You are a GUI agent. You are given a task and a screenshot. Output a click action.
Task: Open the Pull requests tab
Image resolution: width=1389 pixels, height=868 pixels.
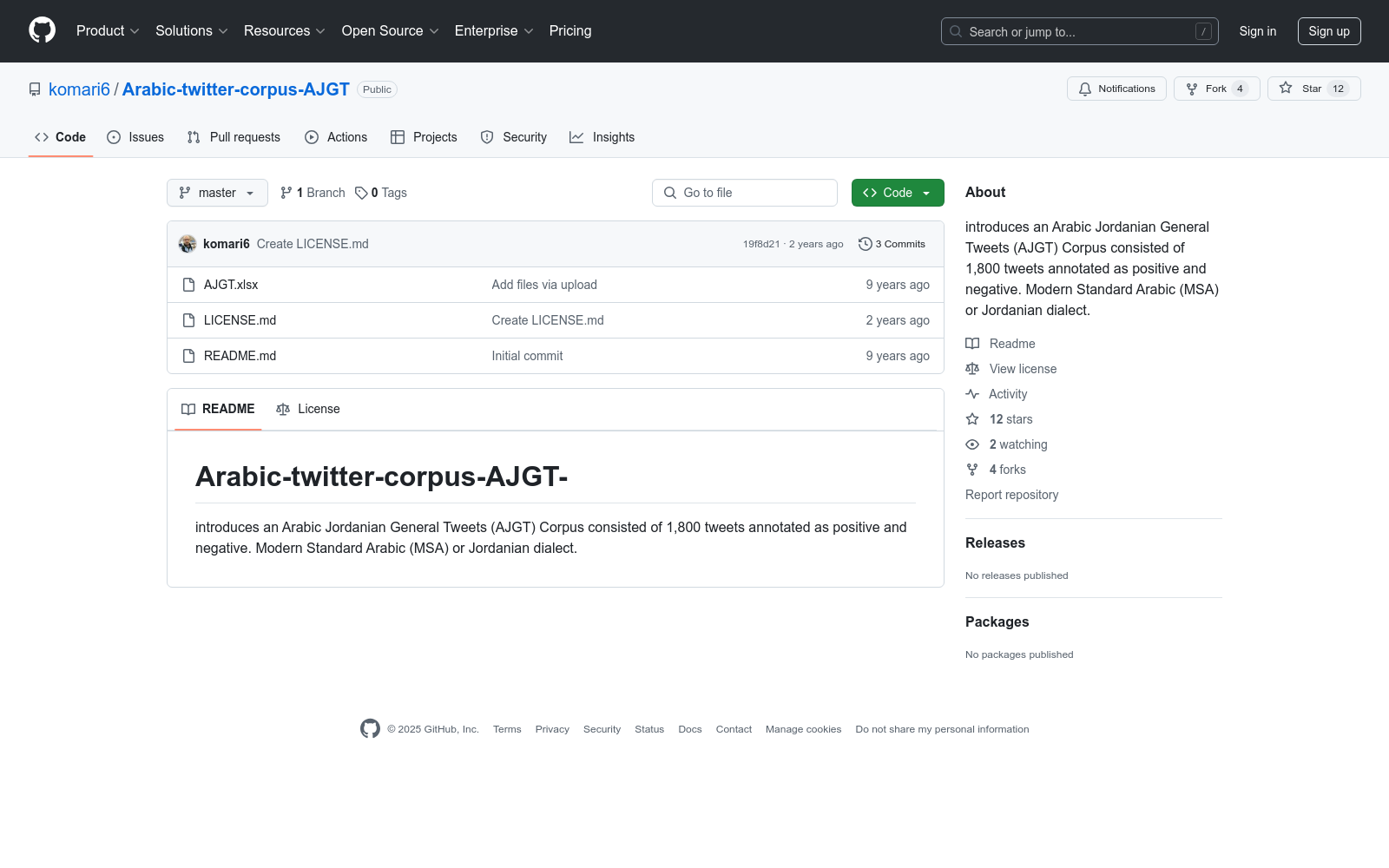234,137
